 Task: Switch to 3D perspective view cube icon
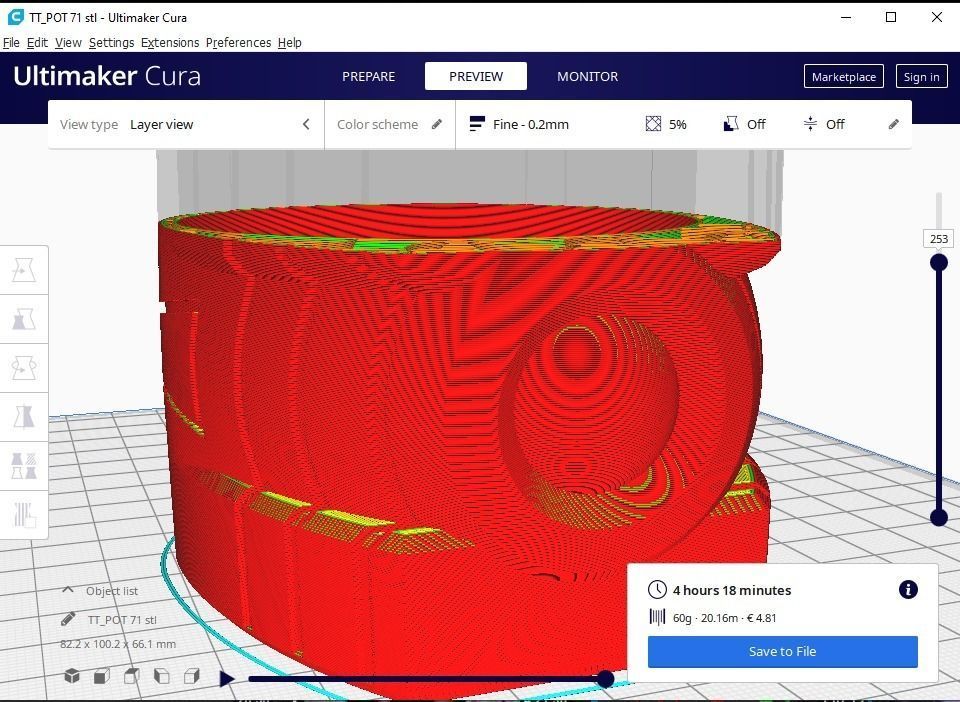coord(72,676)
